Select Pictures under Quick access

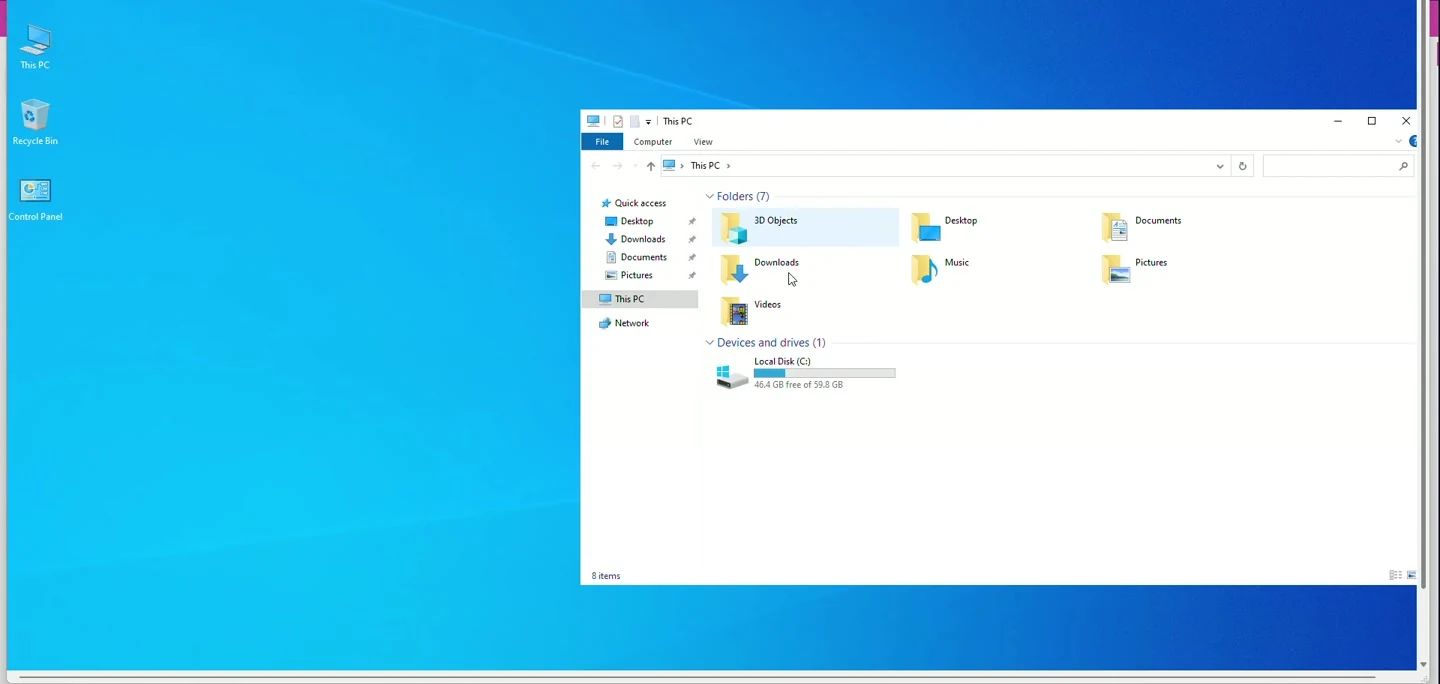coord(637,275)
